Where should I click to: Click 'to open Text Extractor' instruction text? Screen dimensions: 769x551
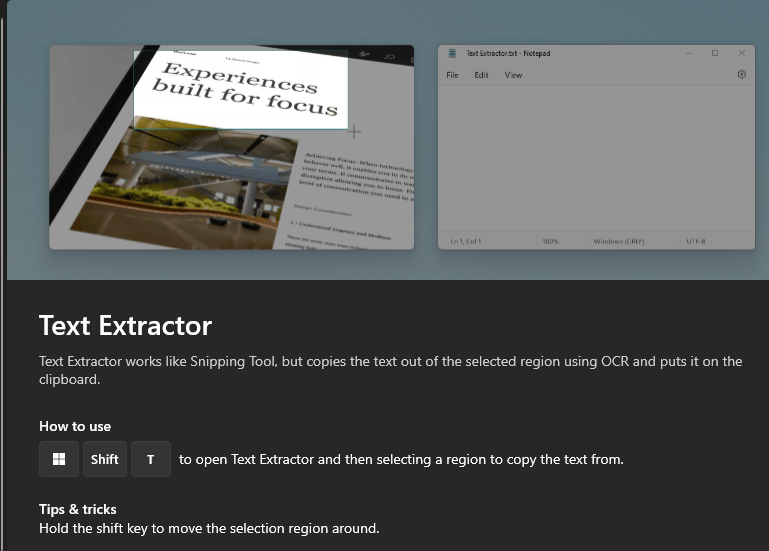401,460
